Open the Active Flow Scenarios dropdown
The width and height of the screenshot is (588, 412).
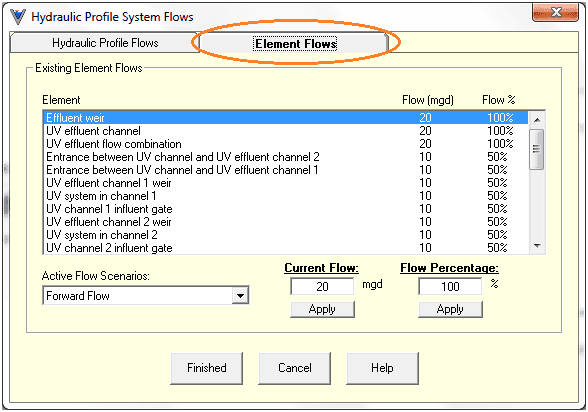tap(240, 296)
